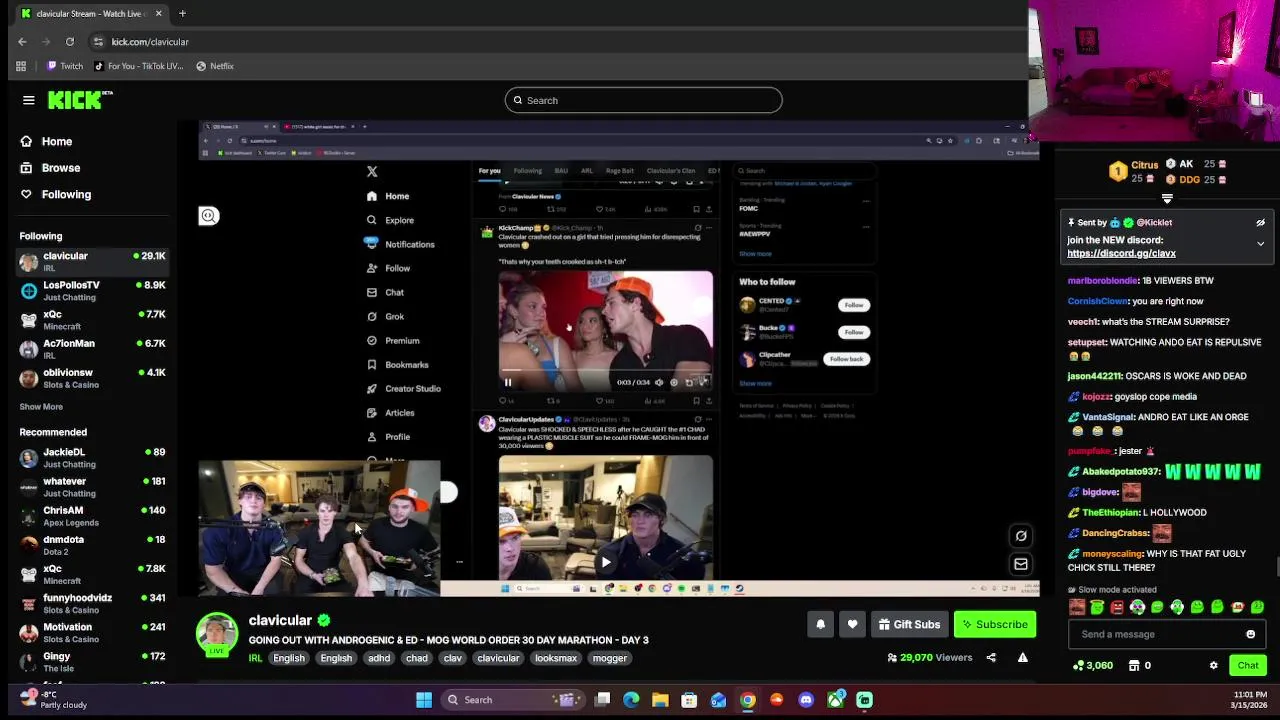Click the Gift Subs button

point(909,624)
